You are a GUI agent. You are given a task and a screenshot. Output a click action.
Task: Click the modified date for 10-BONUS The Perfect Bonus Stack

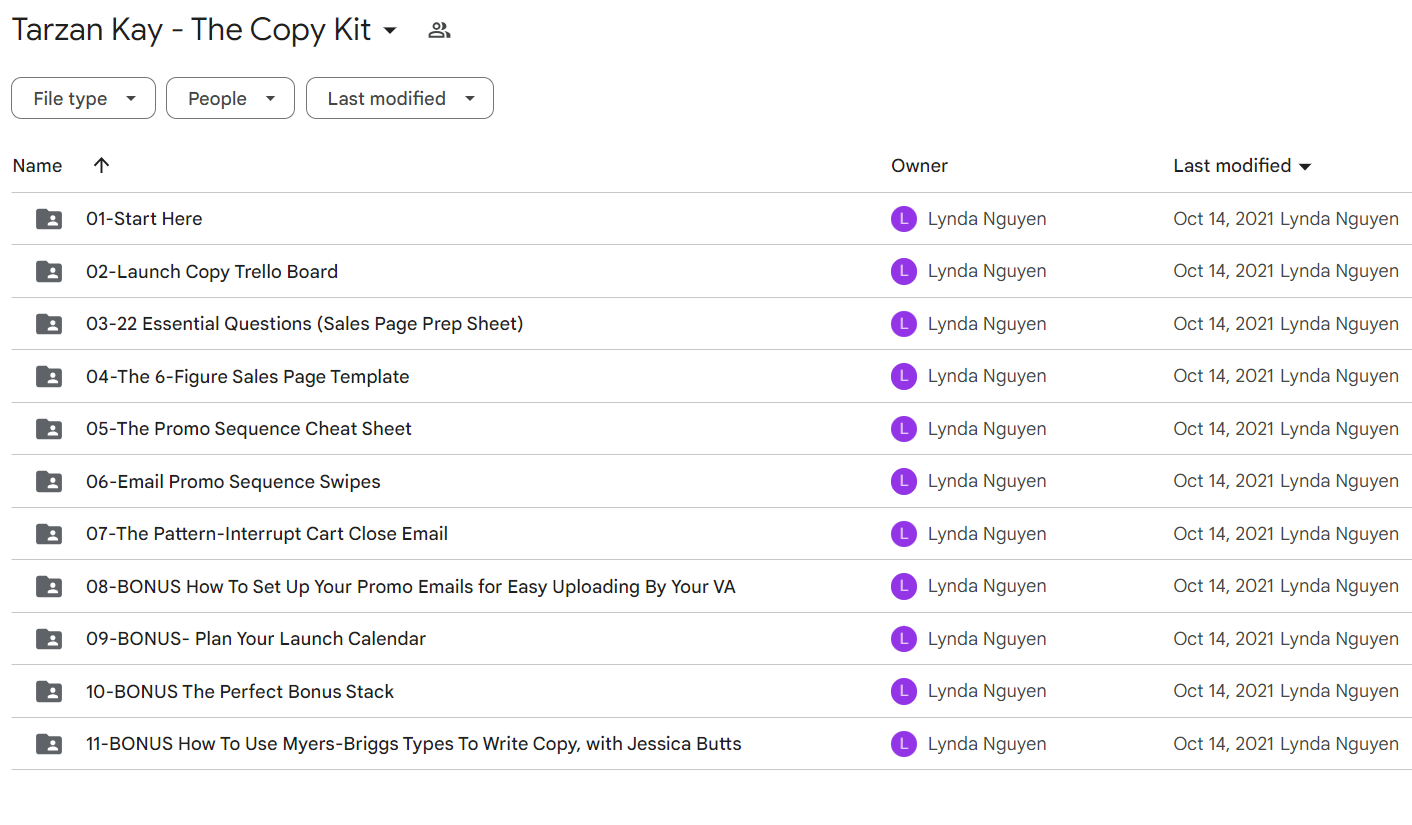point(1286,691)
